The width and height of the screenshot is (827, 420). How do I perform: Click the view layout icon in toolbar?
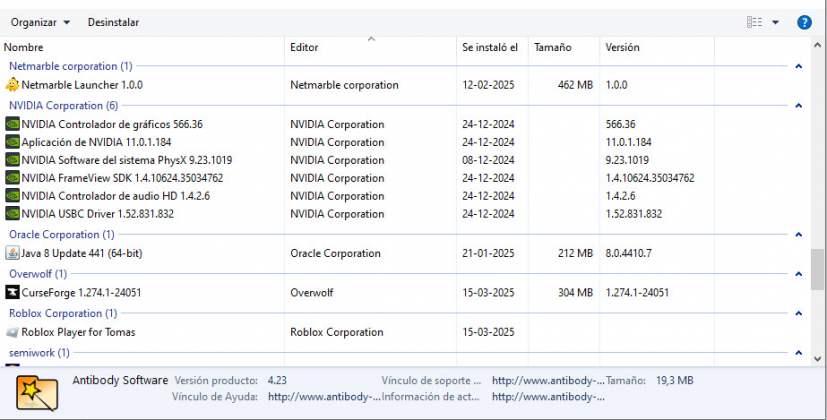click(x=754, y=22)
